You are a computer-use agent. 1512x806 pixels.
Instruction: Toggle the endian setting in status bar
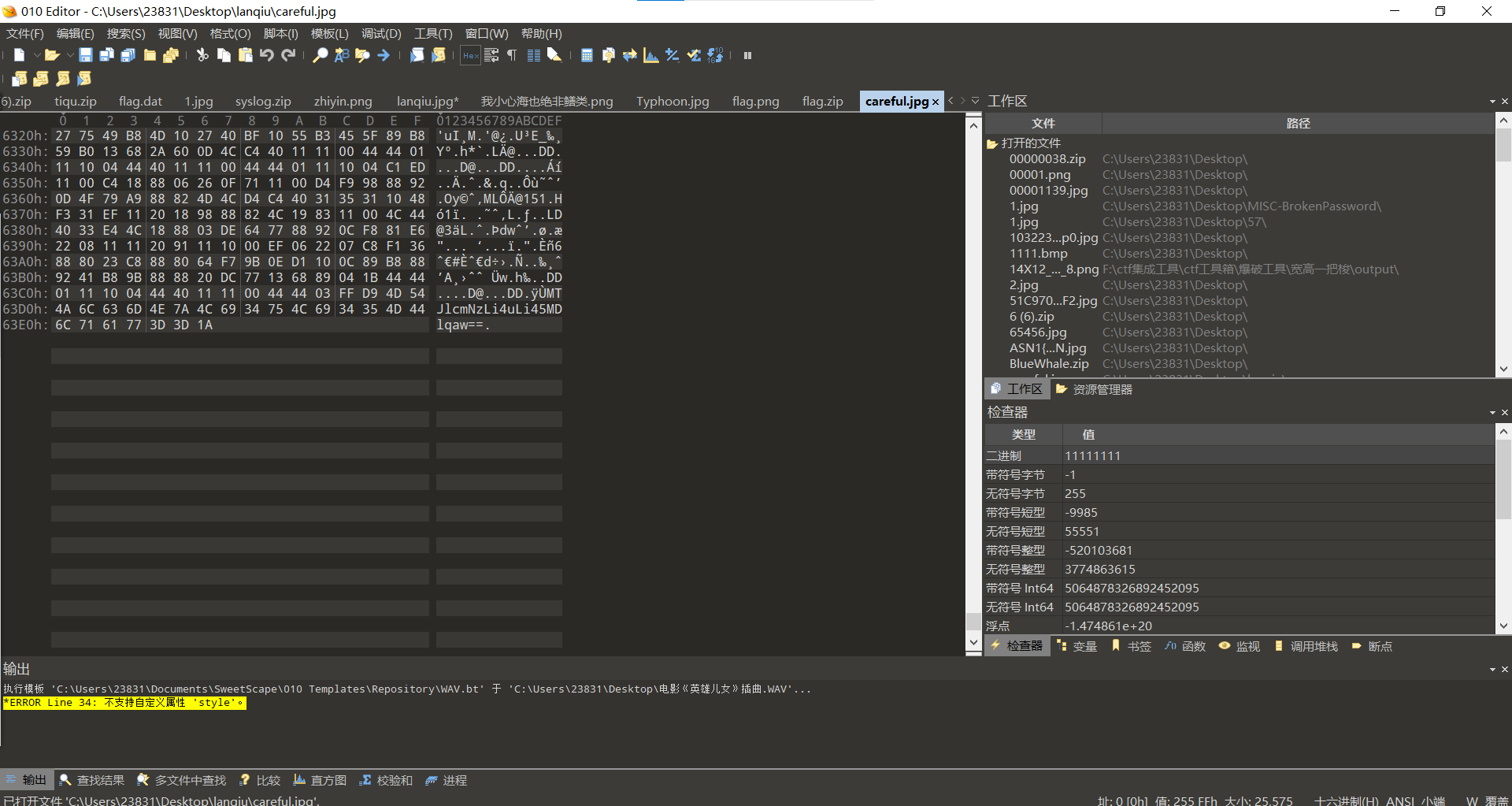1433,800
